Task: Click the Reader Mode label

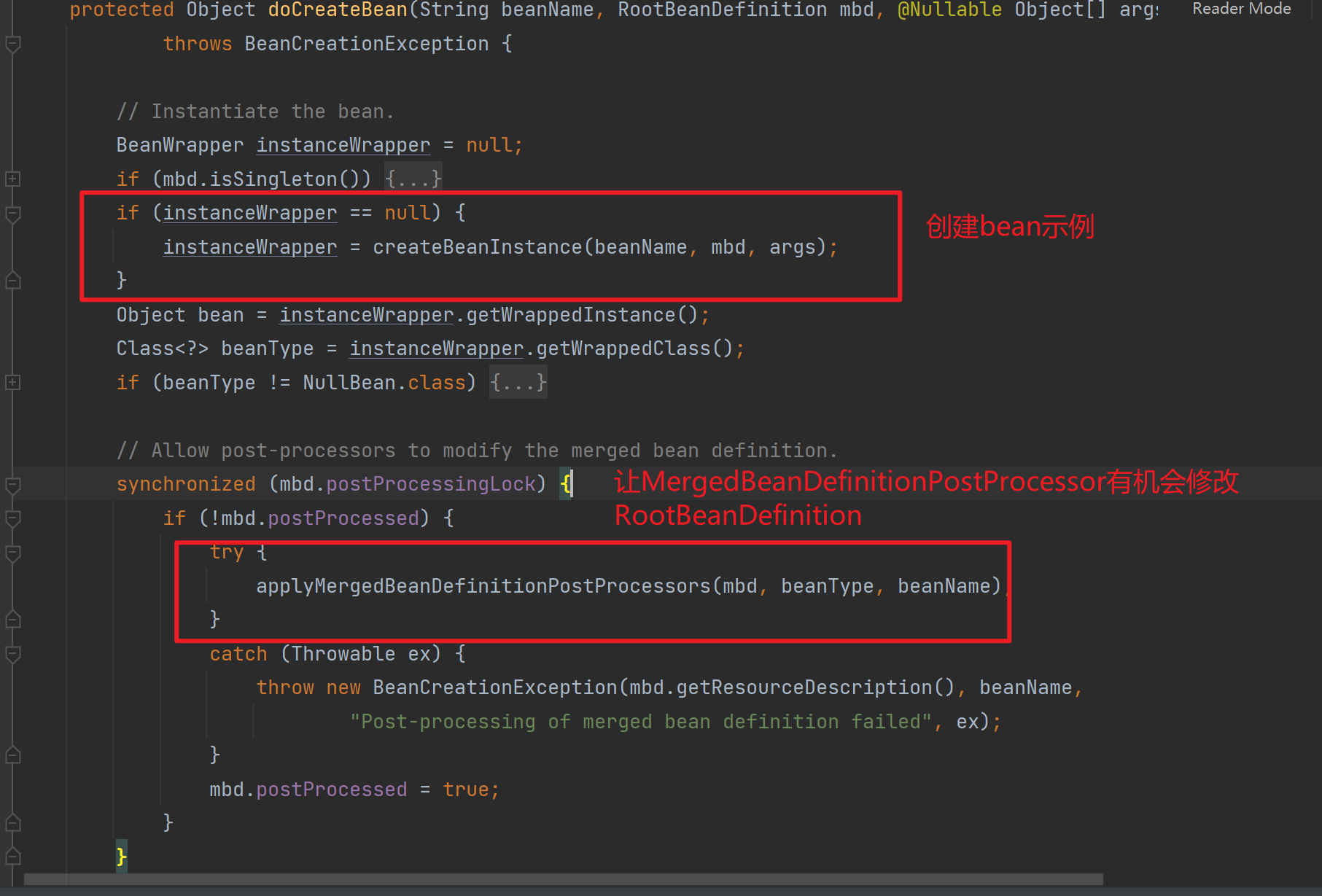Action: click(x=1241, y=9)
